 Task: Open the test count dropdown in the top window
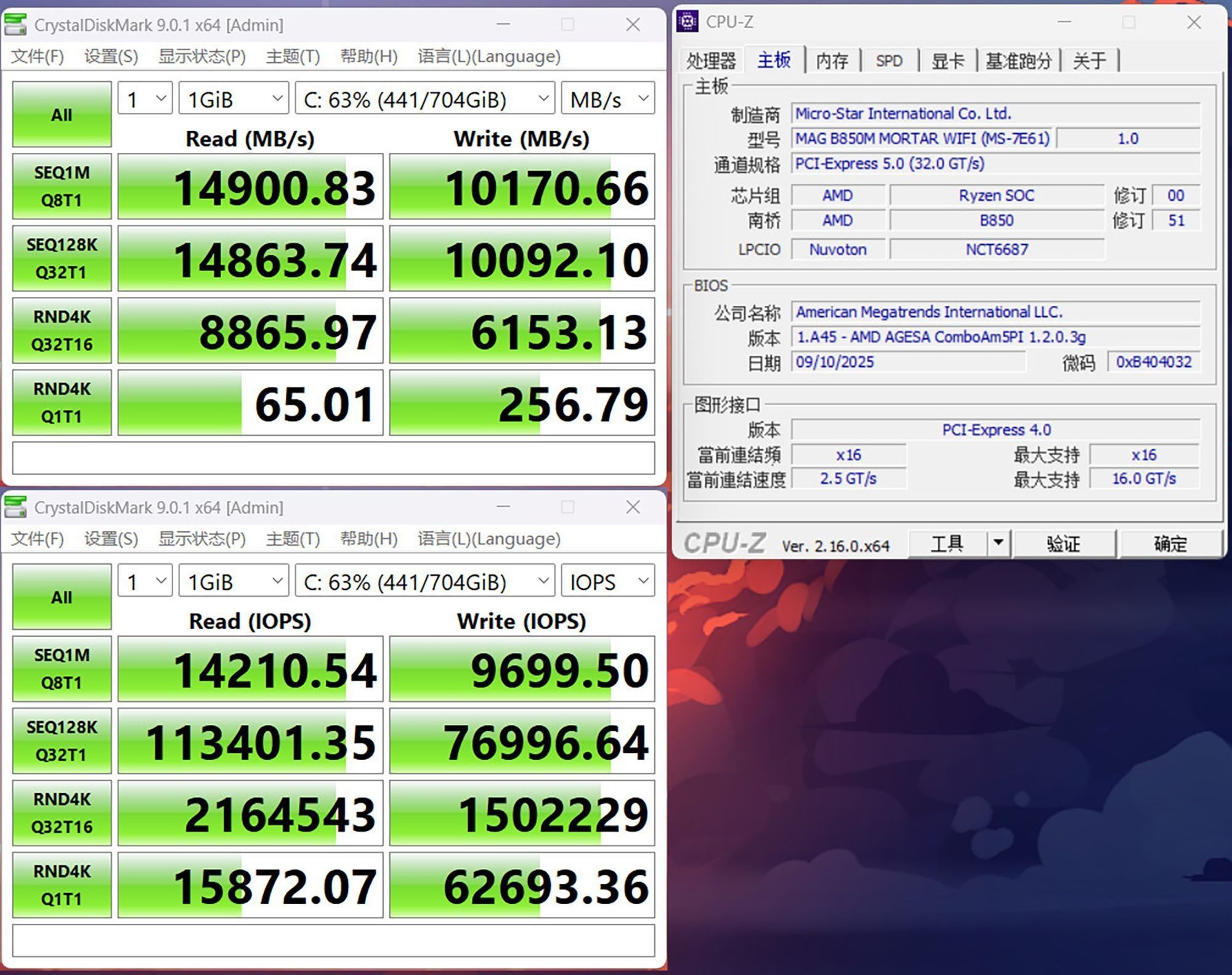(145, 99)
